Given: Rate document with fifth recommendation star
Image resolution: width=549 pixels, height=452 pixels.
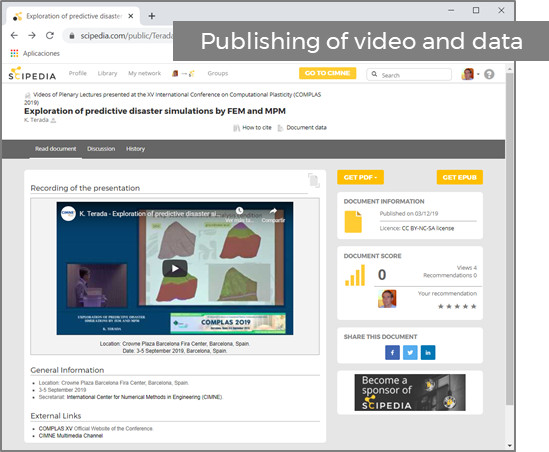Looking at the screenshot, I should 474,306.
